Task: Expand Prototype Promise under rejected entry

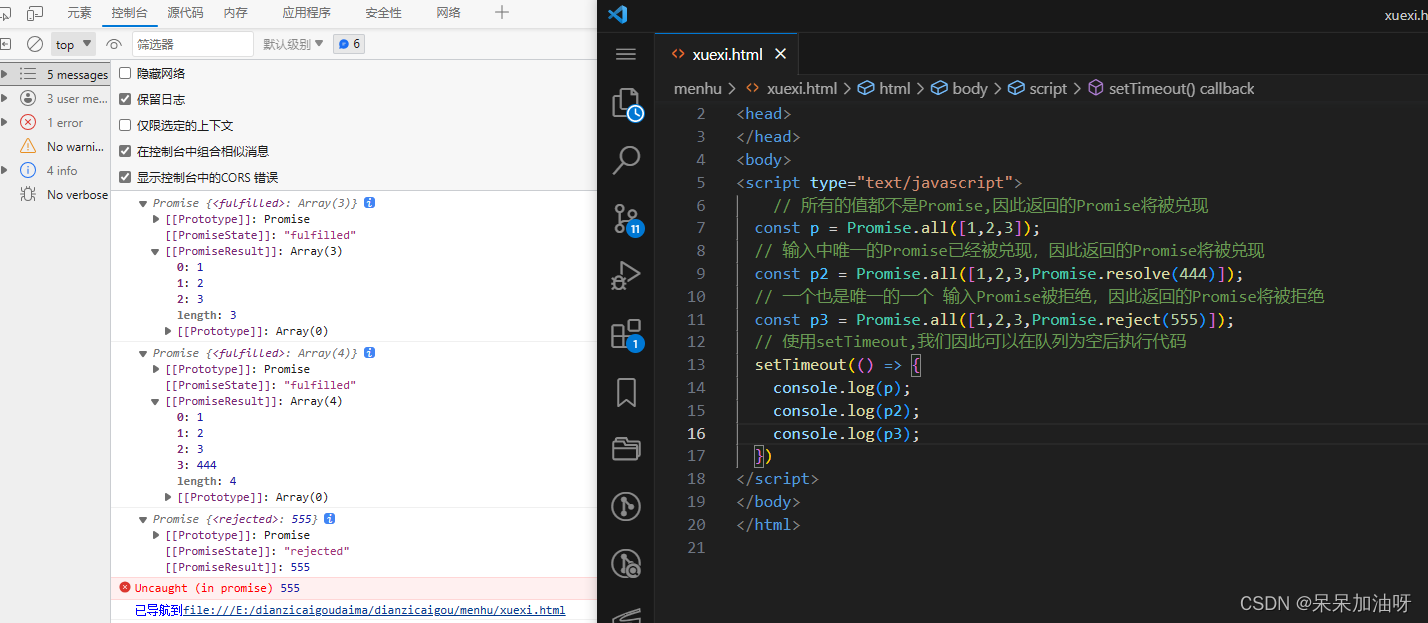Action: coord(156,535)
